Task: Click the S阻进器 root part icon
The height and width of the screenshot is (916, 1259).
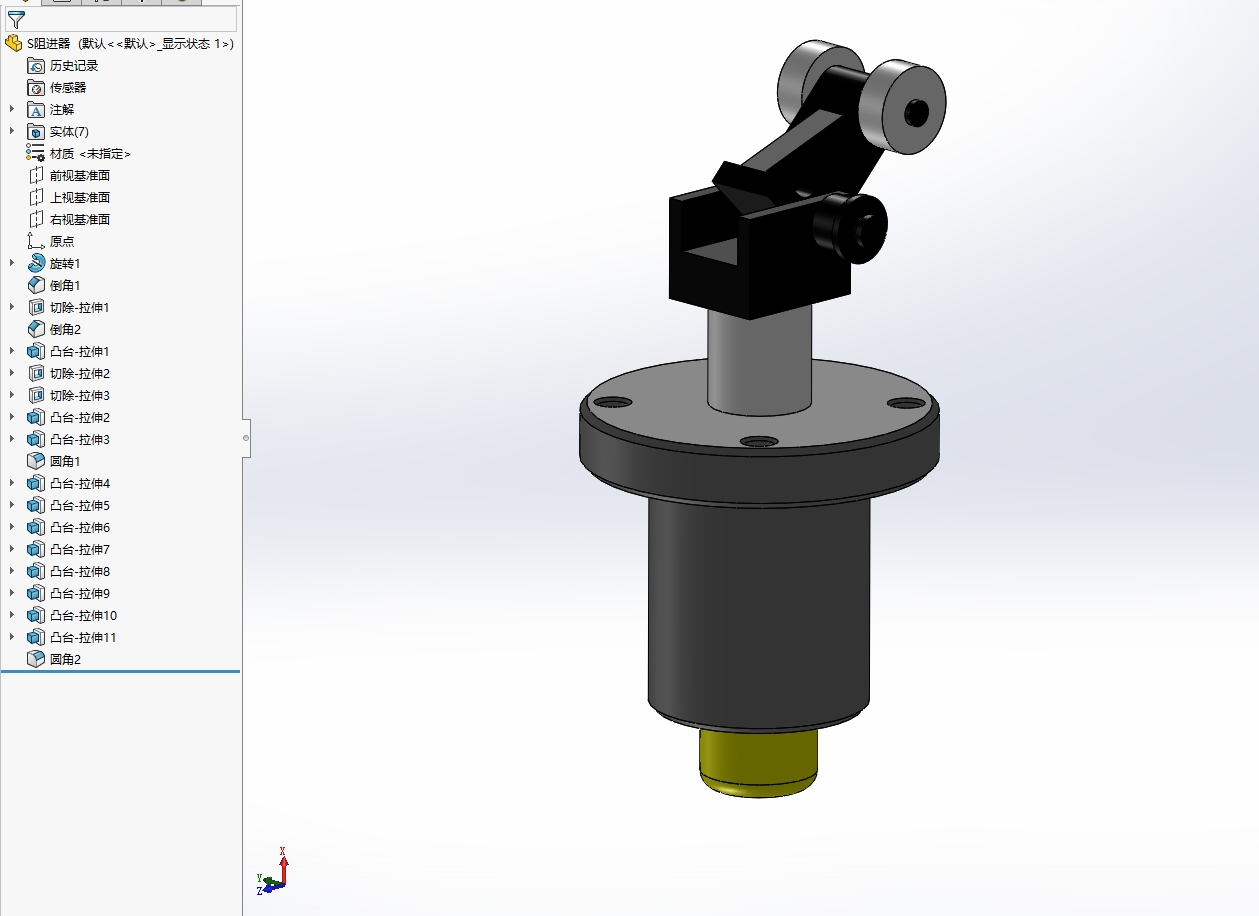Action: 13,43
